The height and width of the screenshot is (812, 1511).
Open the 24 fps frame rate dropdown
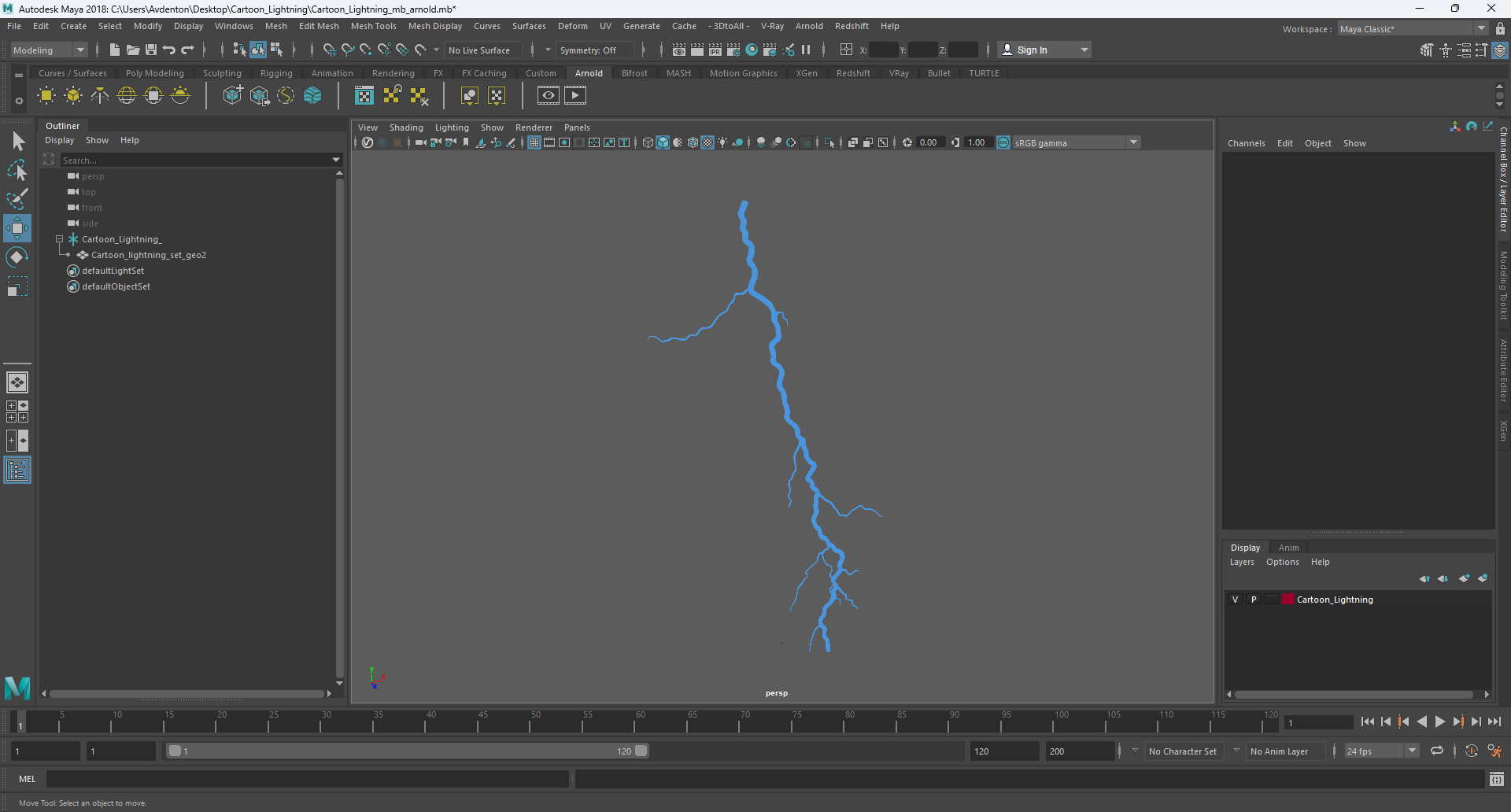click(1382, 751)
